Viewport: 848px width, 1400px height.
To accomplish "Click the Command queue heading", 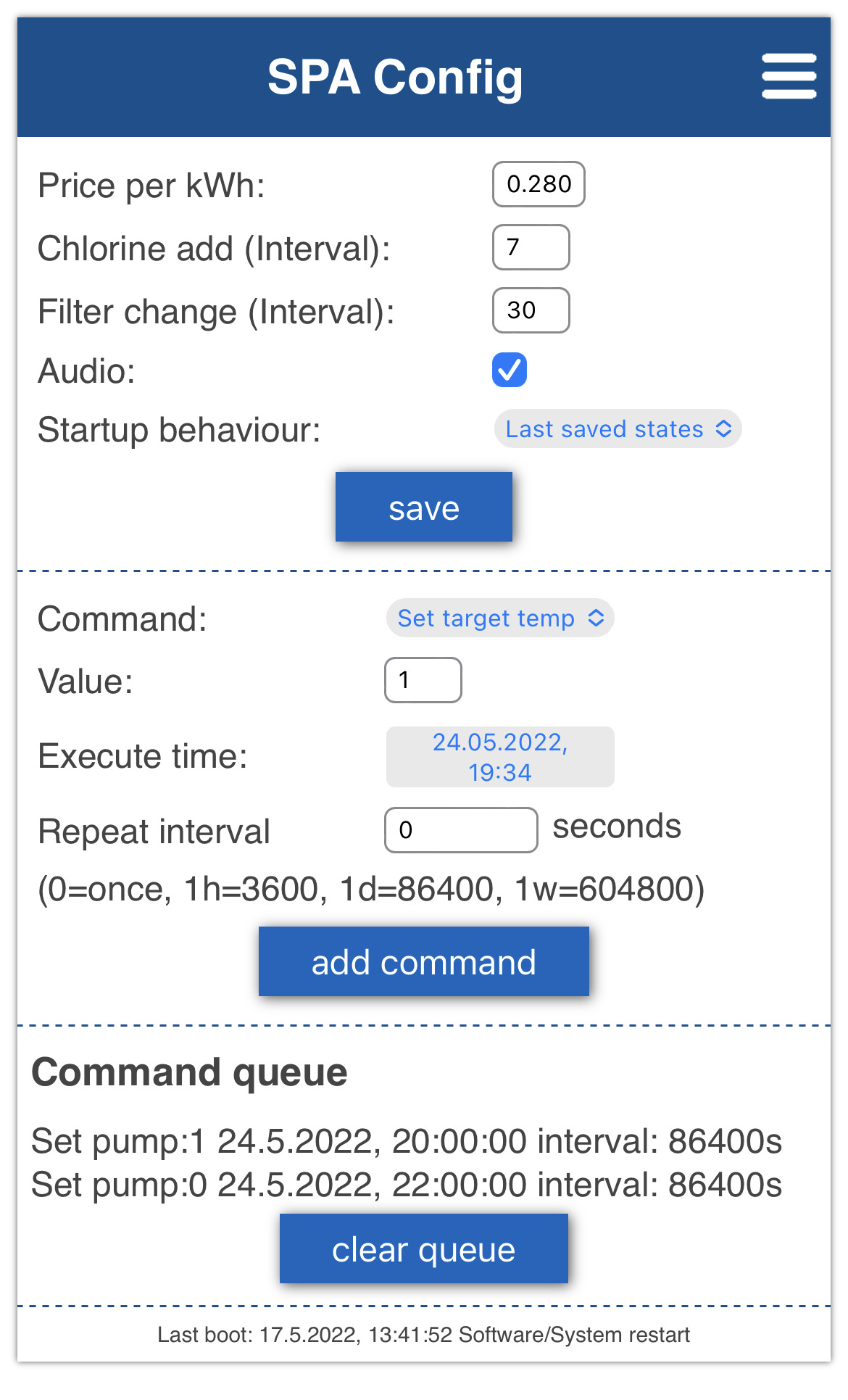I will (x=190, y=1072).
